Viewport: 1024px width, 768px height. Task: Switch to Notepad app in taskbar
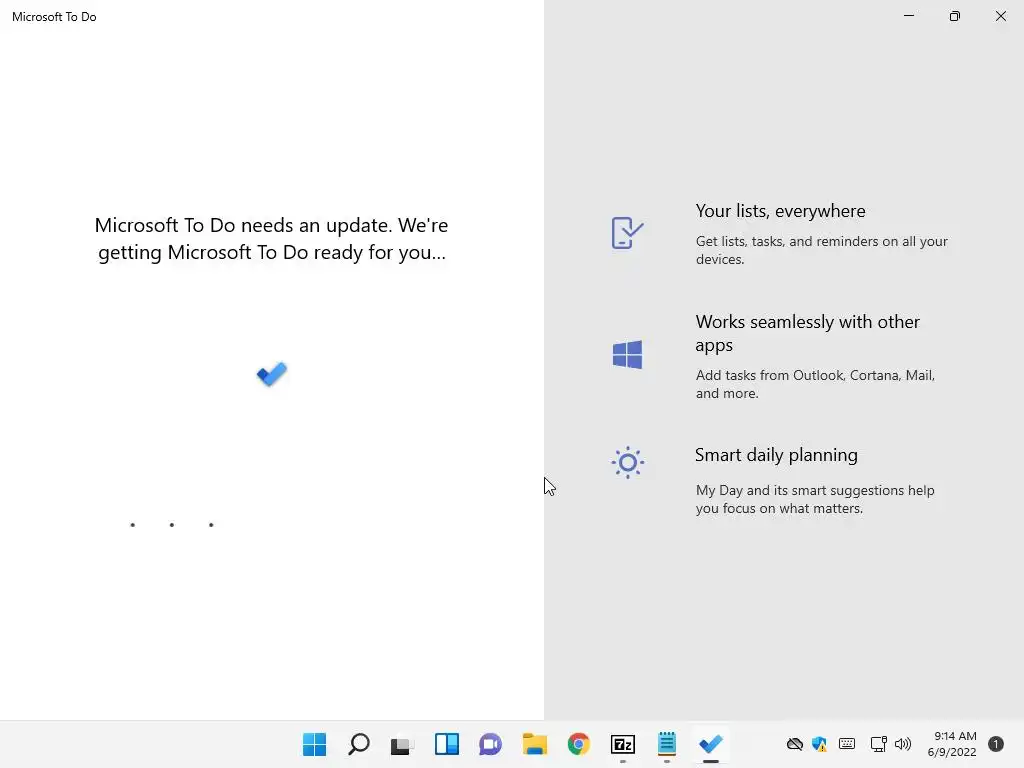point(667,743)
